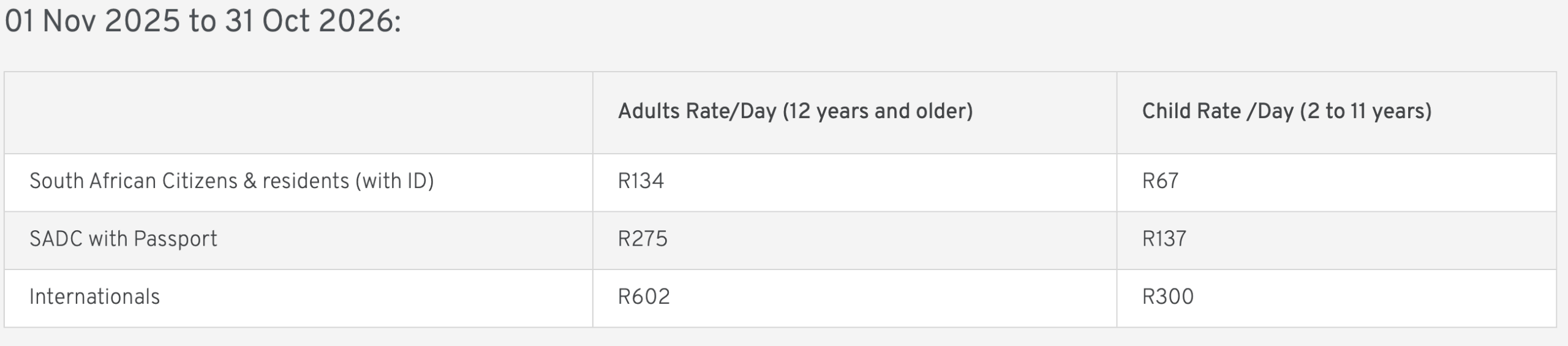
Task: Click the "Adults Rate/Day" header text
Action: click(697, 111)
